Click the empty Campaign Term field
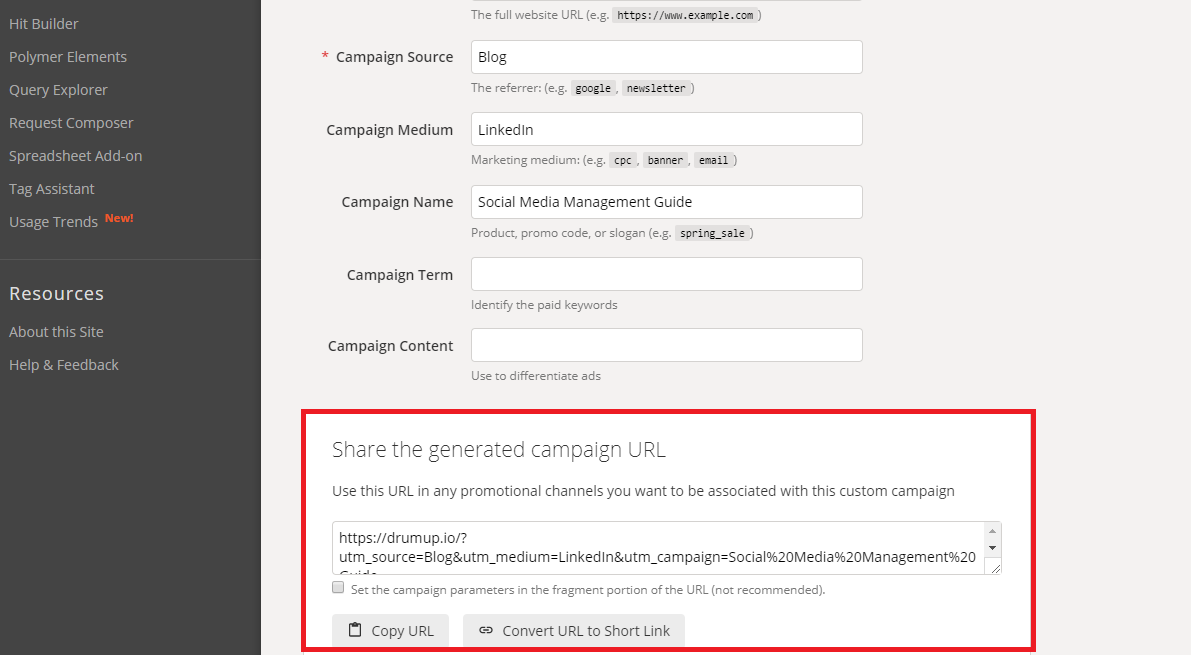1191x655 pixels. click(666, 274)
